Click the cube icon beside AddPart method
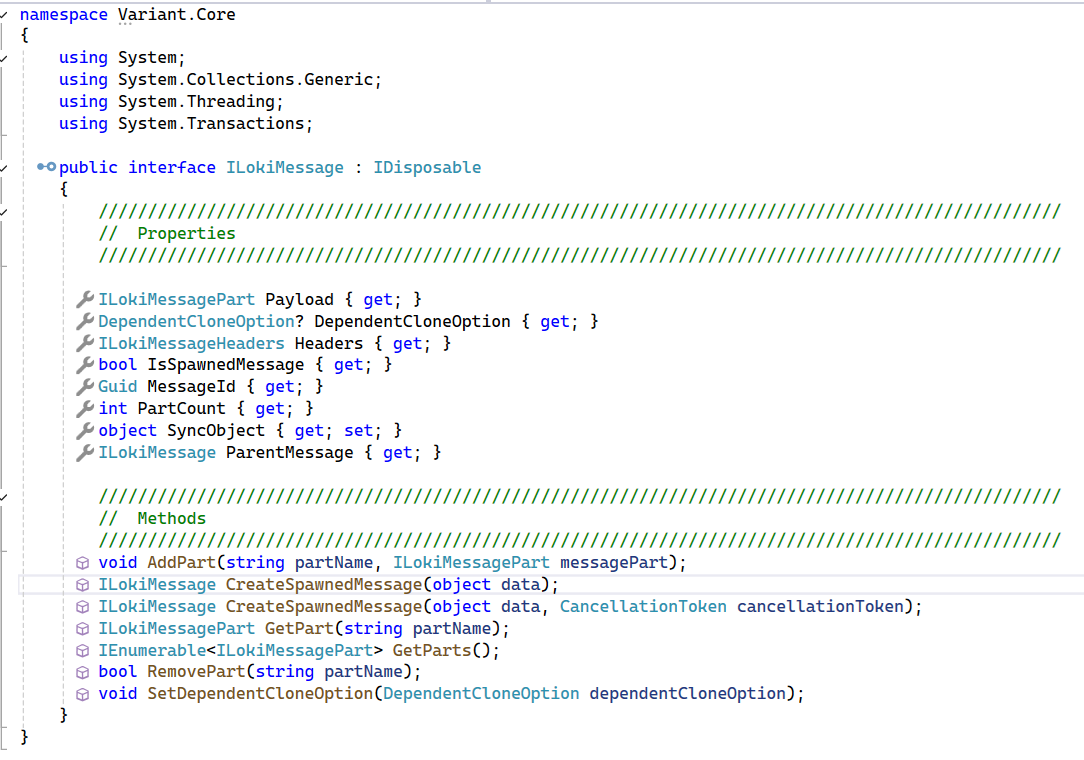This screenshot has width=1084, height=760. coord(84,563)
